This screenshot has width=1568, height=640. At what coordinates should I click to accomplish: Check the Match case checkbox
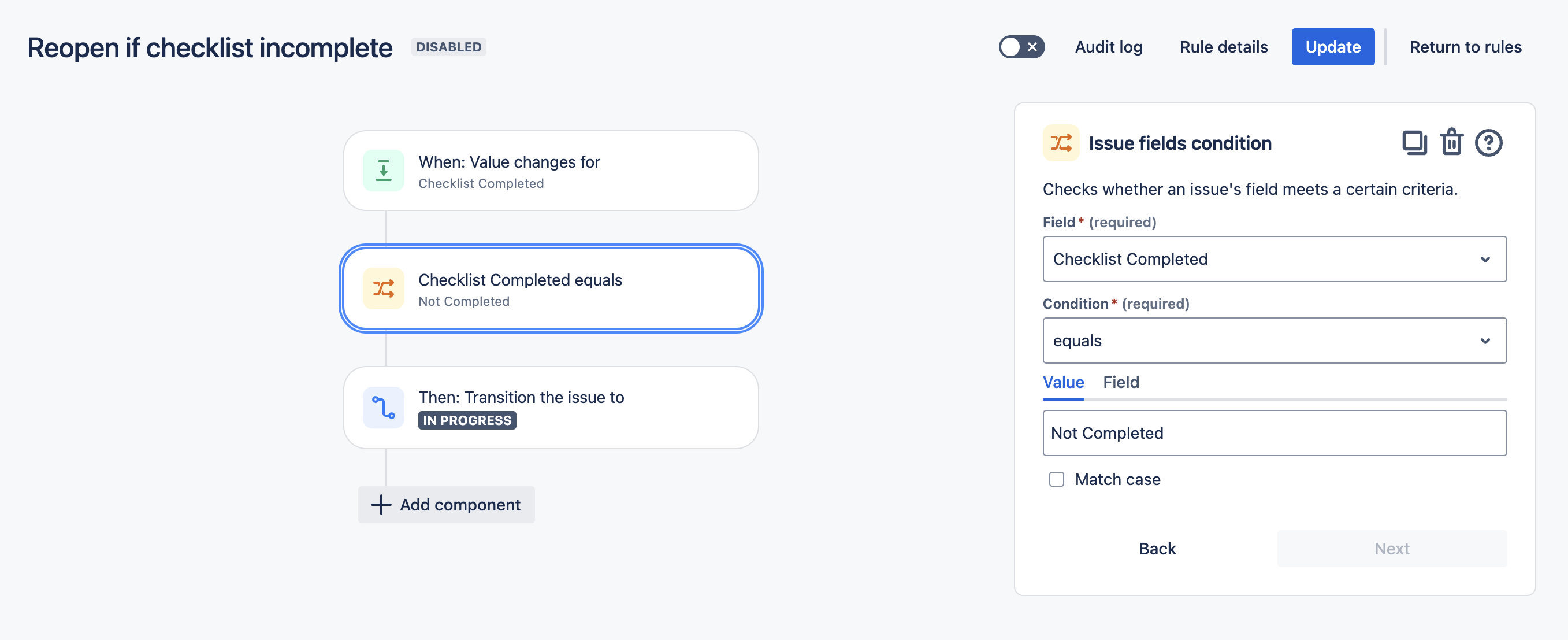1057,479
